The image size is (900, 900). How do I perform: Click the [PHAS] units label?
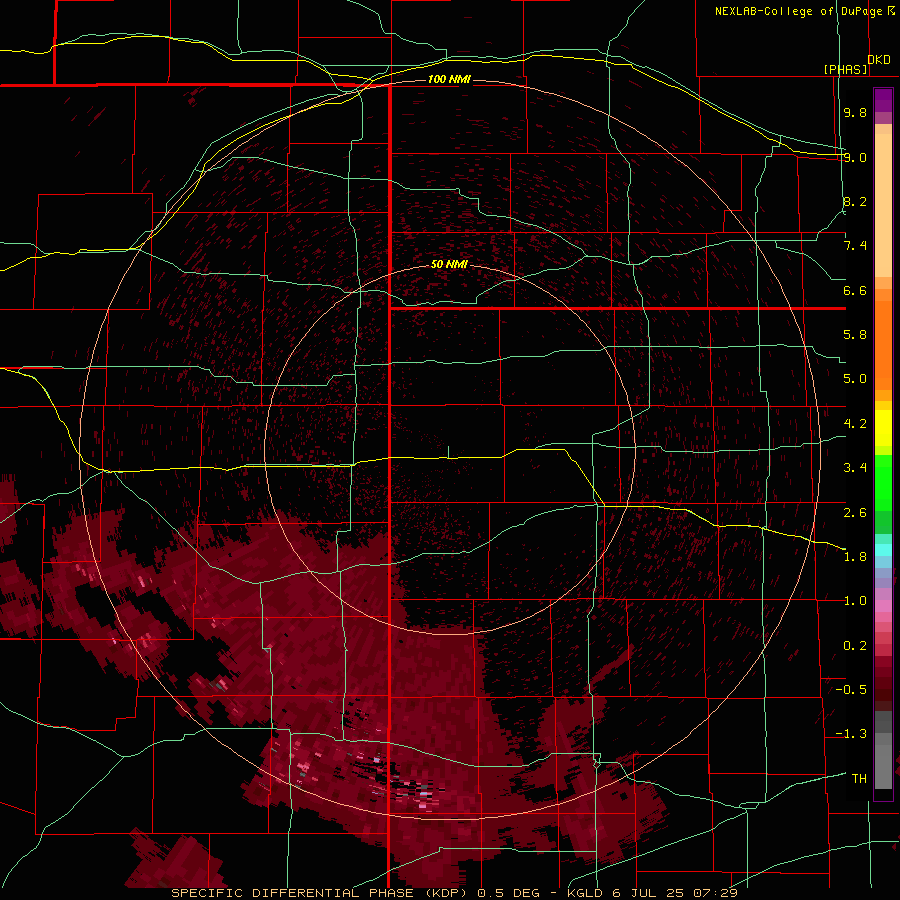click(x=845, y=69)
